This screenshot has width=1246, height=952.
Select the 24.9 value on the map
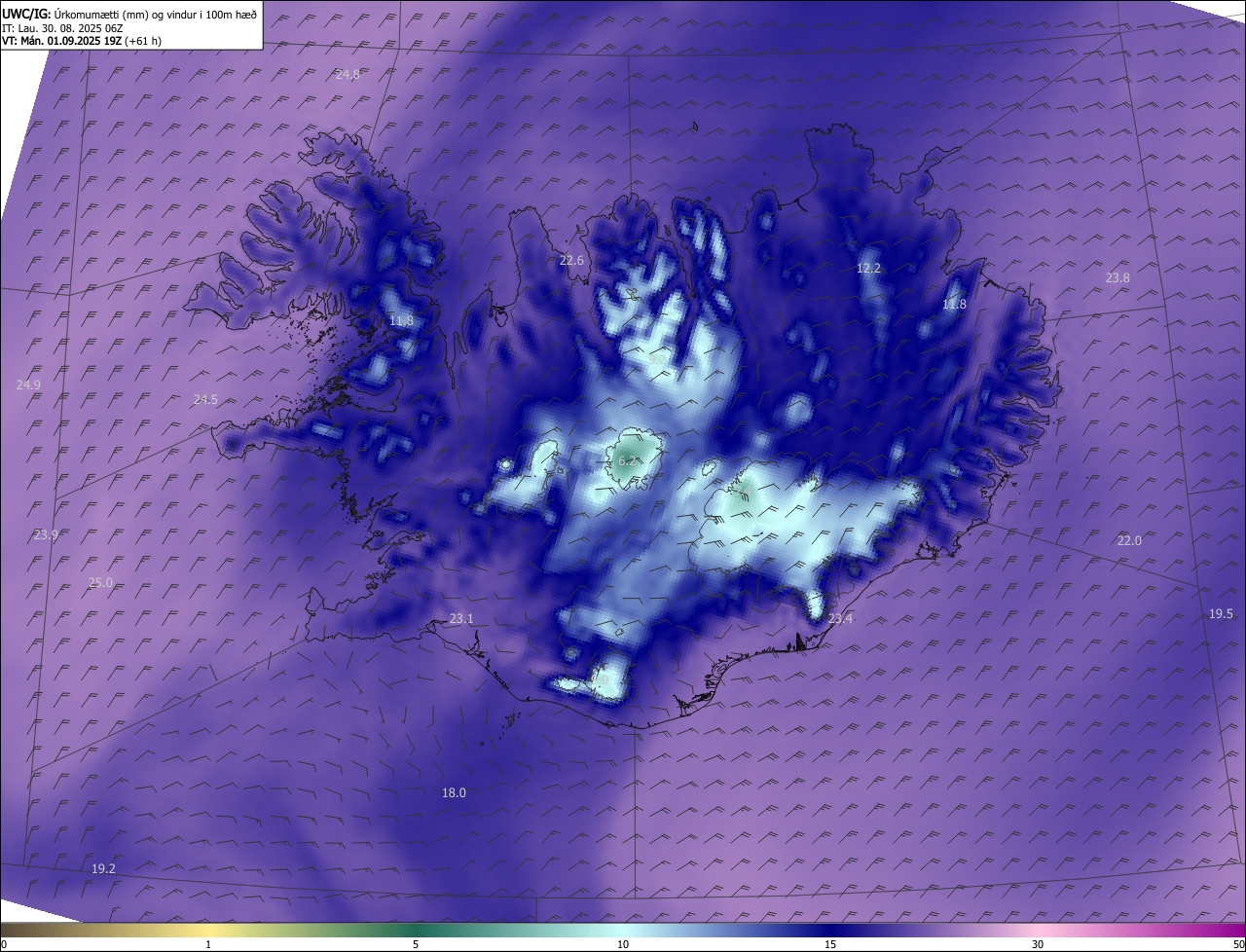pyautogui.click(x=29, y=384)
